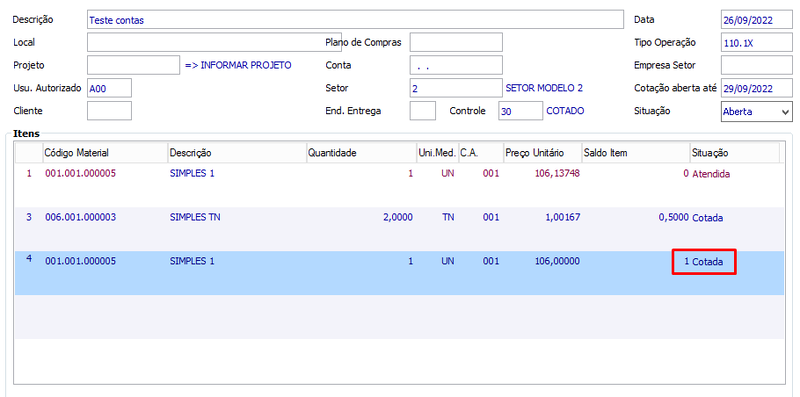Screen dimensions: 800x397
Task: Click the Situação column header in grid
Action: [735, 153]
